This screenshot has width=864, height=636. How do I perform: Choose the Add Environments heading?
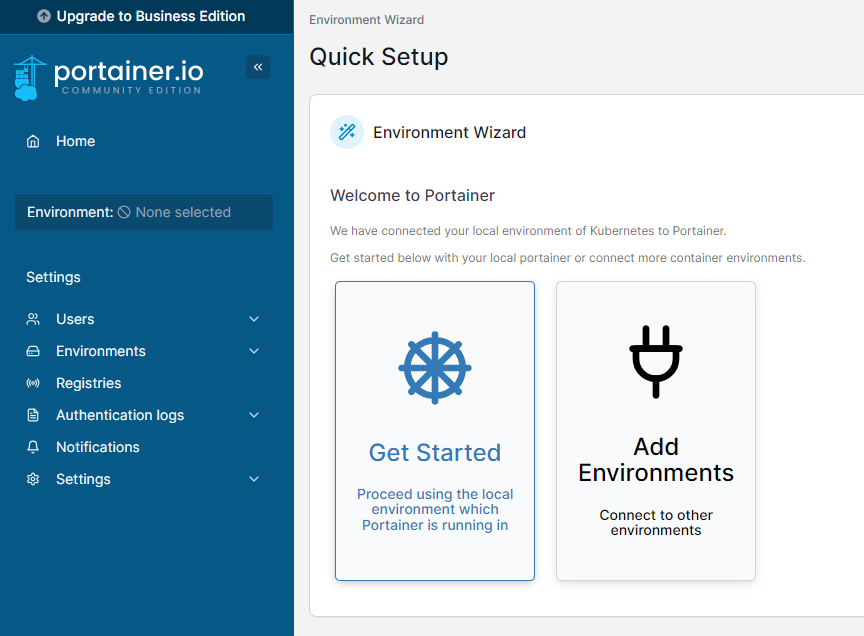[656, 460]
